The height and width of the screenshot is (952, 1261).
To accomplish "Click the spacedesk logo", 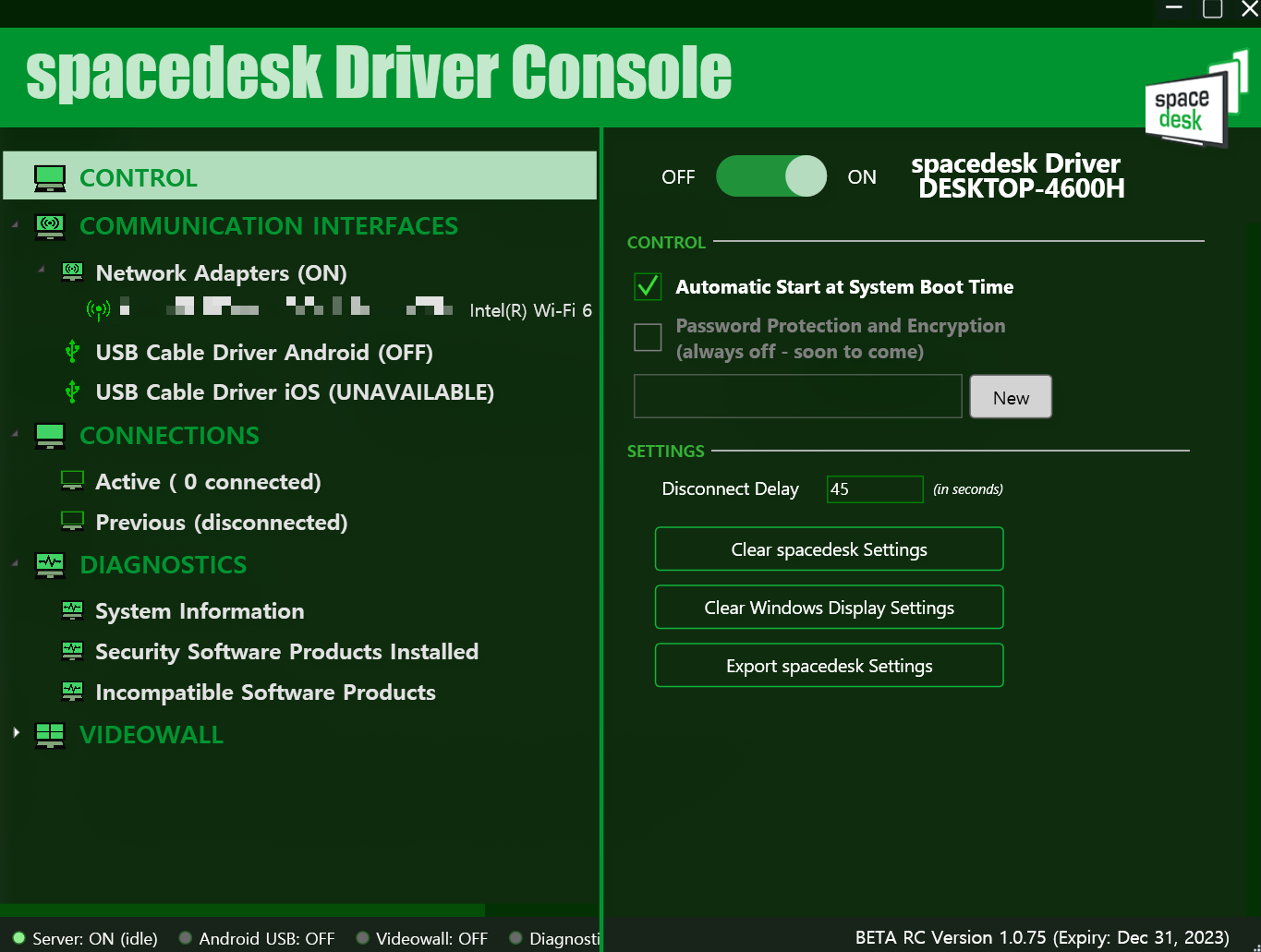I will (1197, 99).
